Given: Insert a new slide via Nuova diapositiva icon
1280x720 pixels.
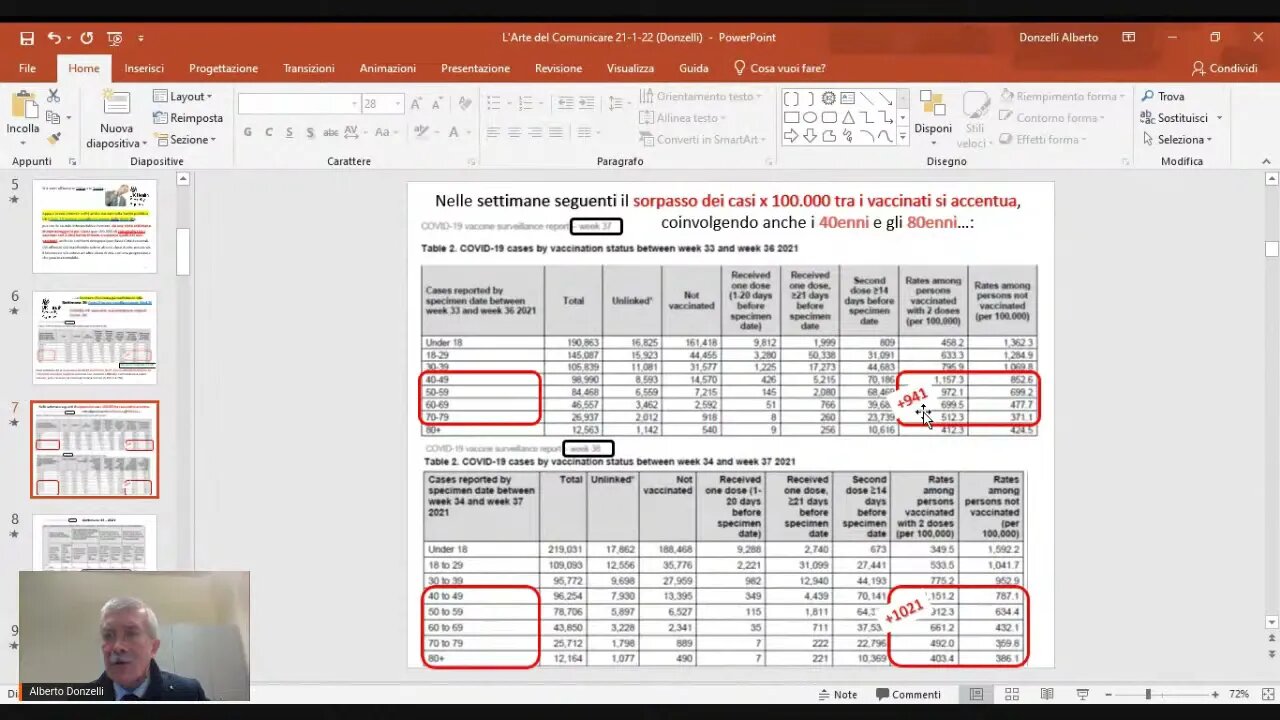Looking at the screenshot, I should click(116, 104).
